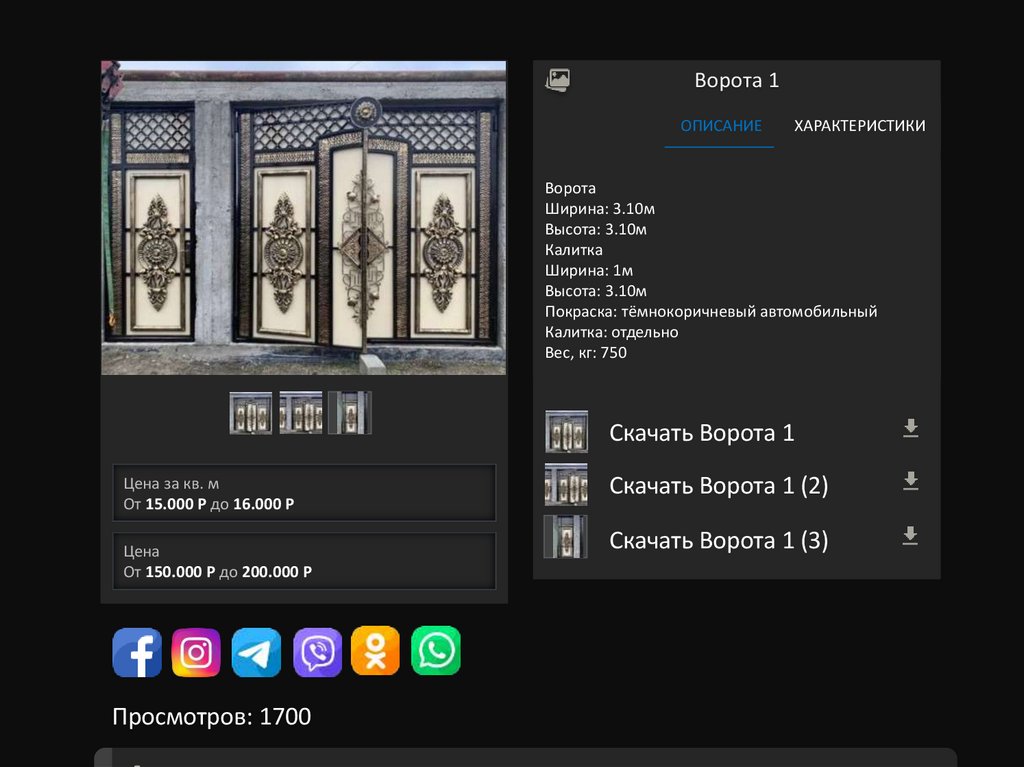Click preview image next to Скачать Ворота 1 (3)
Viewport: 1024px width, 767px height.
565,537
